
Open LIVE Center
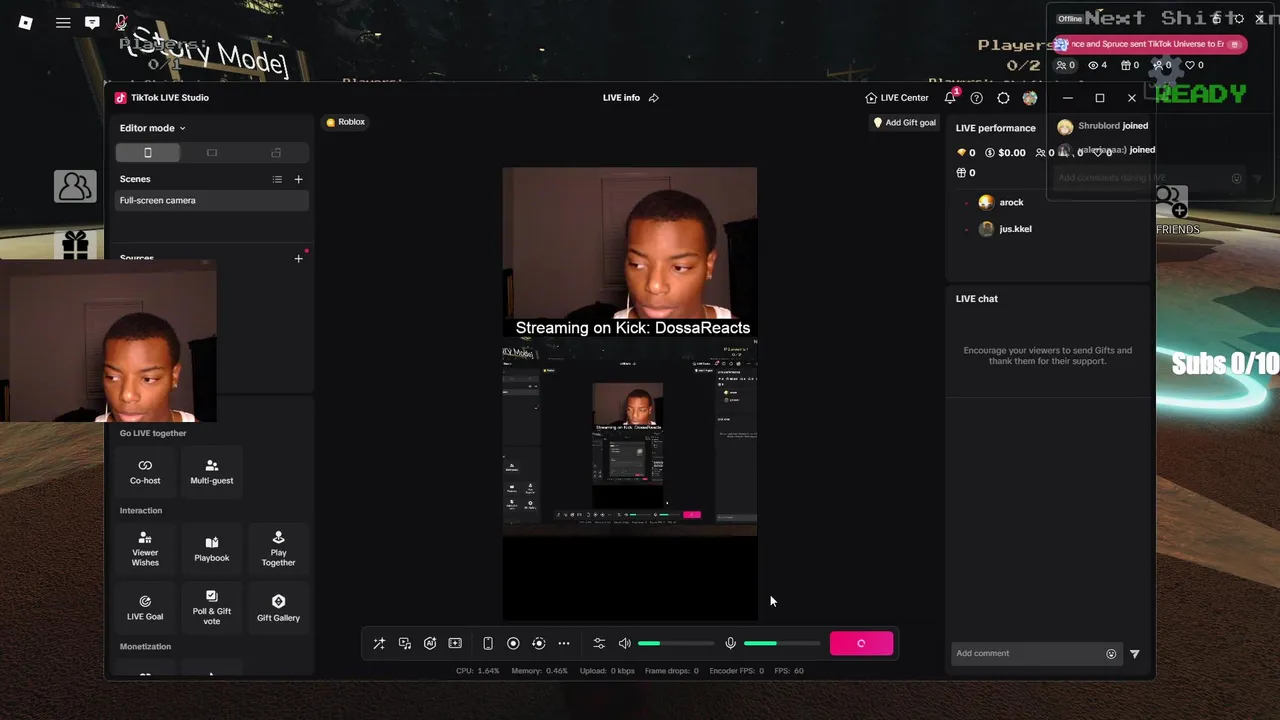click(x=897, y=98)
